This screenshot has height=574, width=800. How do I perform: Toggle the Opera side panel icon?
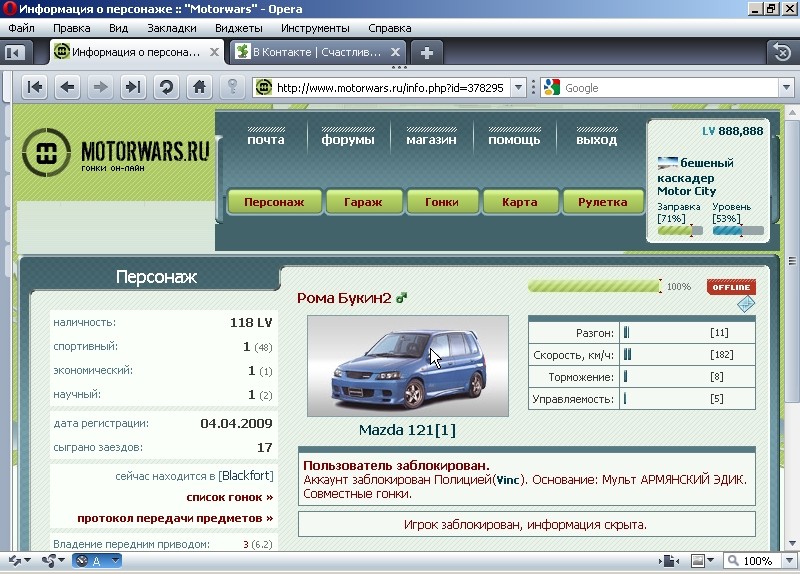click(15, 53)
